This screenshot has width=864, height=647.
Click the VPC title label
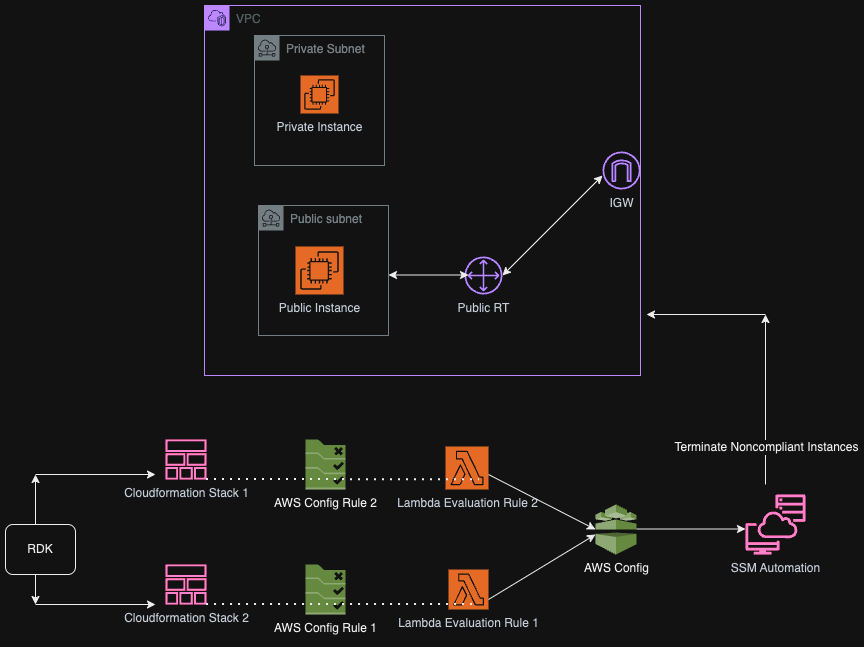(248, 19)
